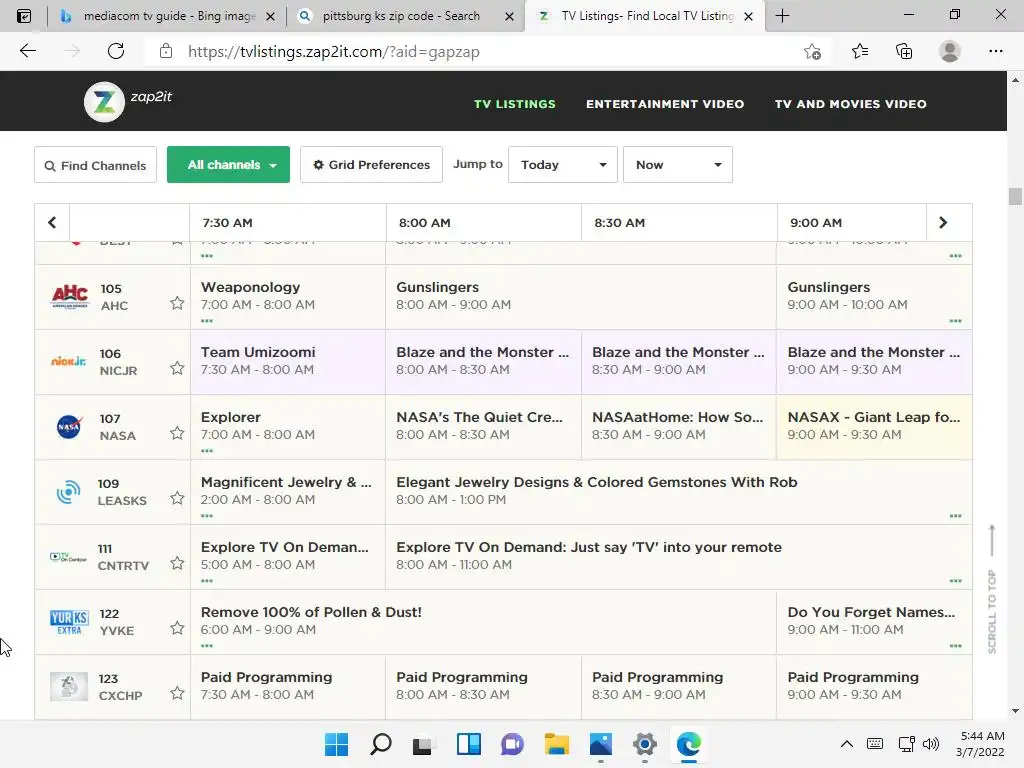The height and width of the screenshot is (768, 1024).
Task: Open browser Settings and more menu
Action: [995, 51]
